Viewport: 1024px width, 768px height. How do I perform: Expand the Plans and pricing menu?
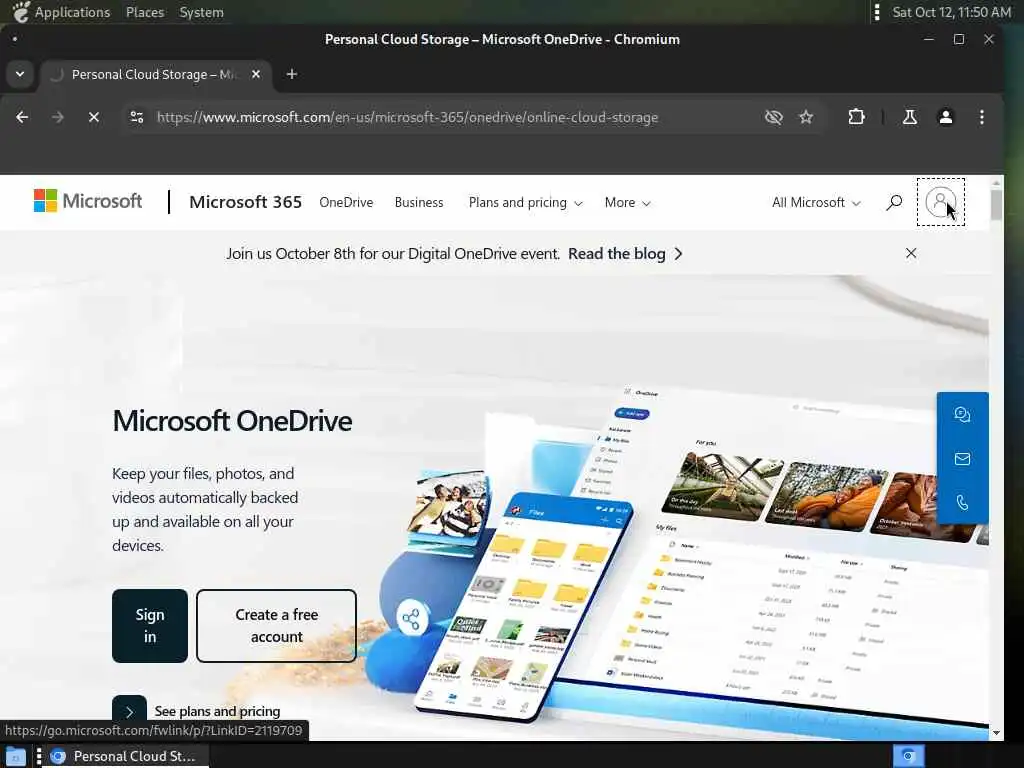525,202
